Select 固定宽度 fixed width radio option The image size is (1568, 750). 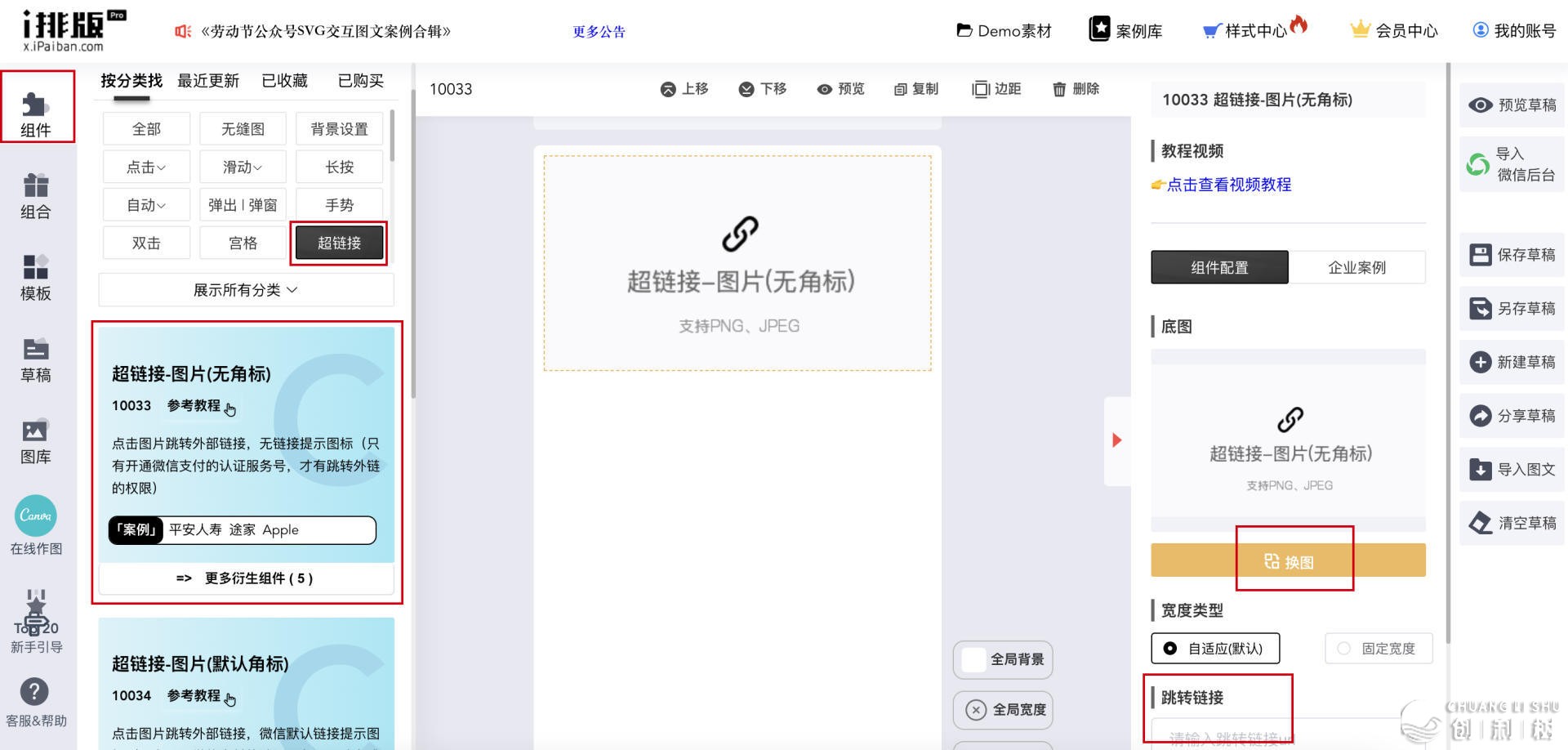tap(1343, 649)
